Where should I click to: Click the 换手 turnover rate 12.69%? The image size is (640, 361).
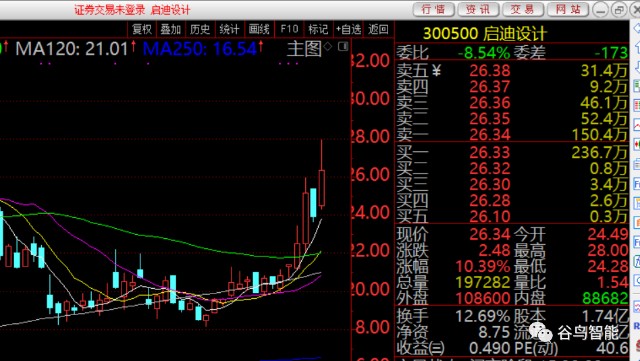coord(482,316)
